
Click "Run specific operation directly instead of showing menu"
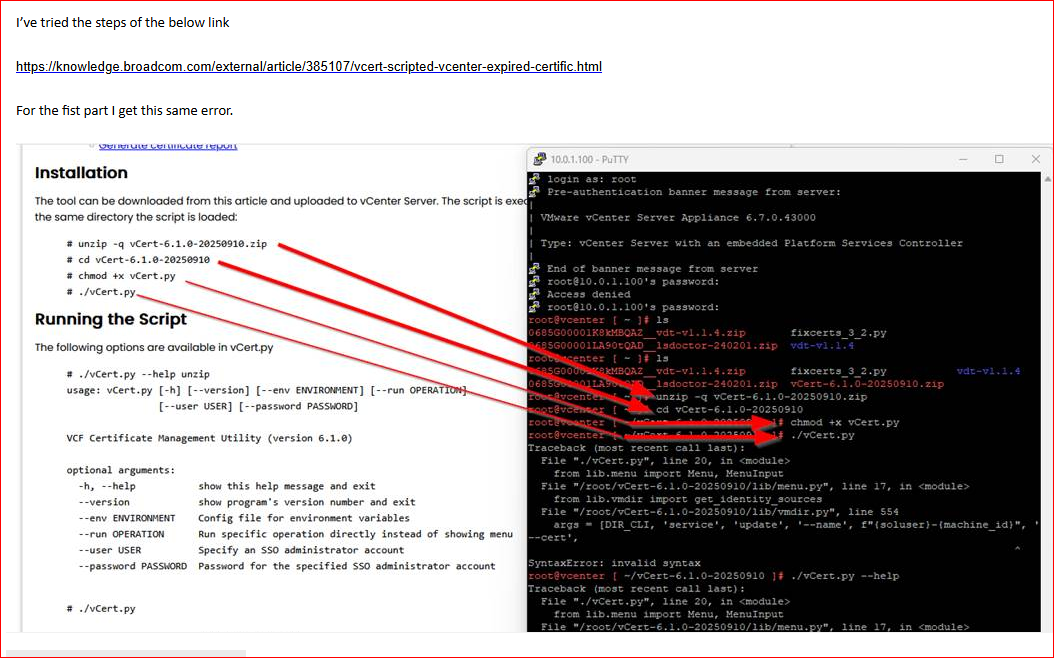(356, 534)
